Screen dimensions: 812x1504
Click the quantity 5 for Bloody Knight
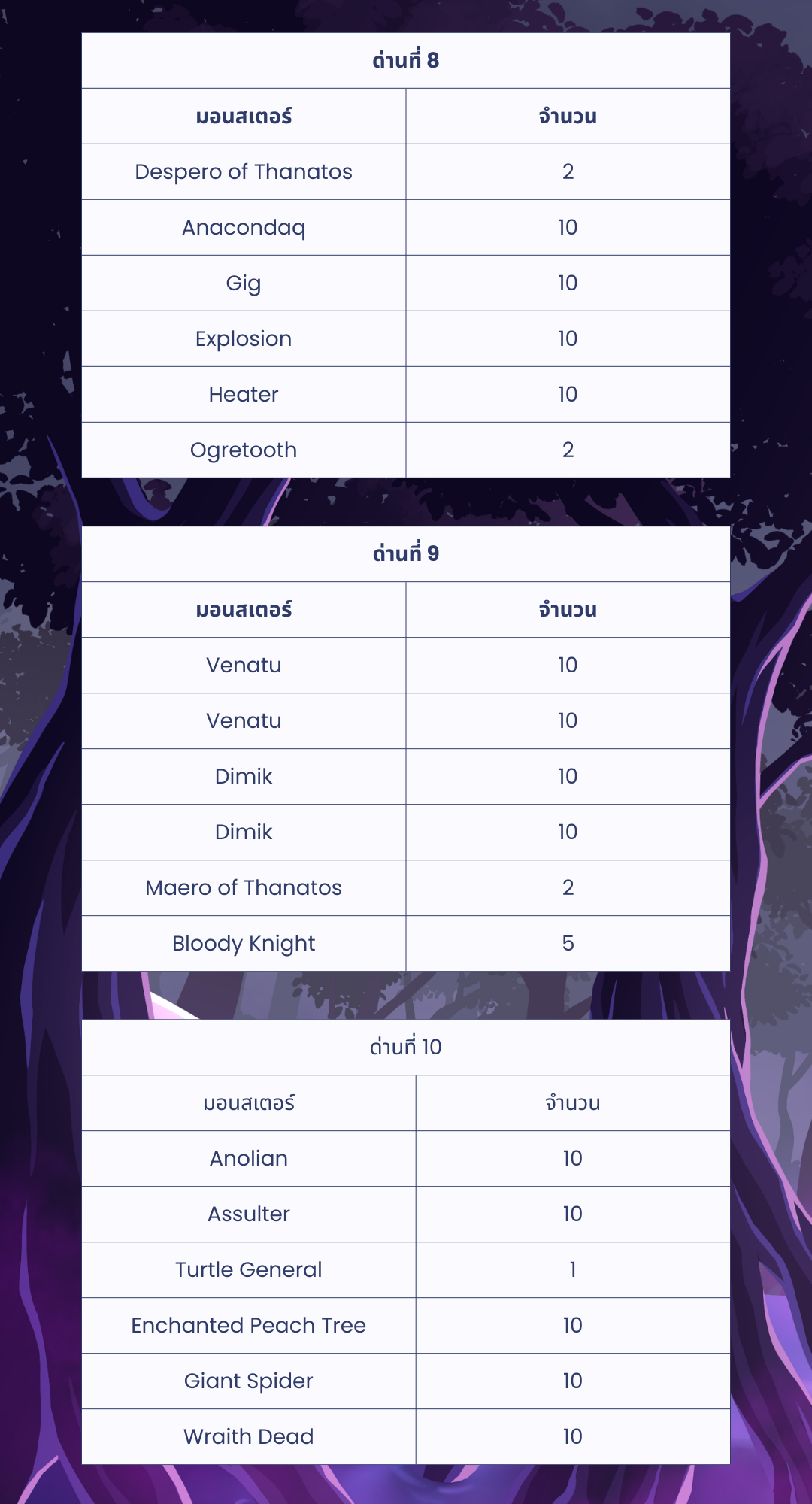tap(568, 943)
